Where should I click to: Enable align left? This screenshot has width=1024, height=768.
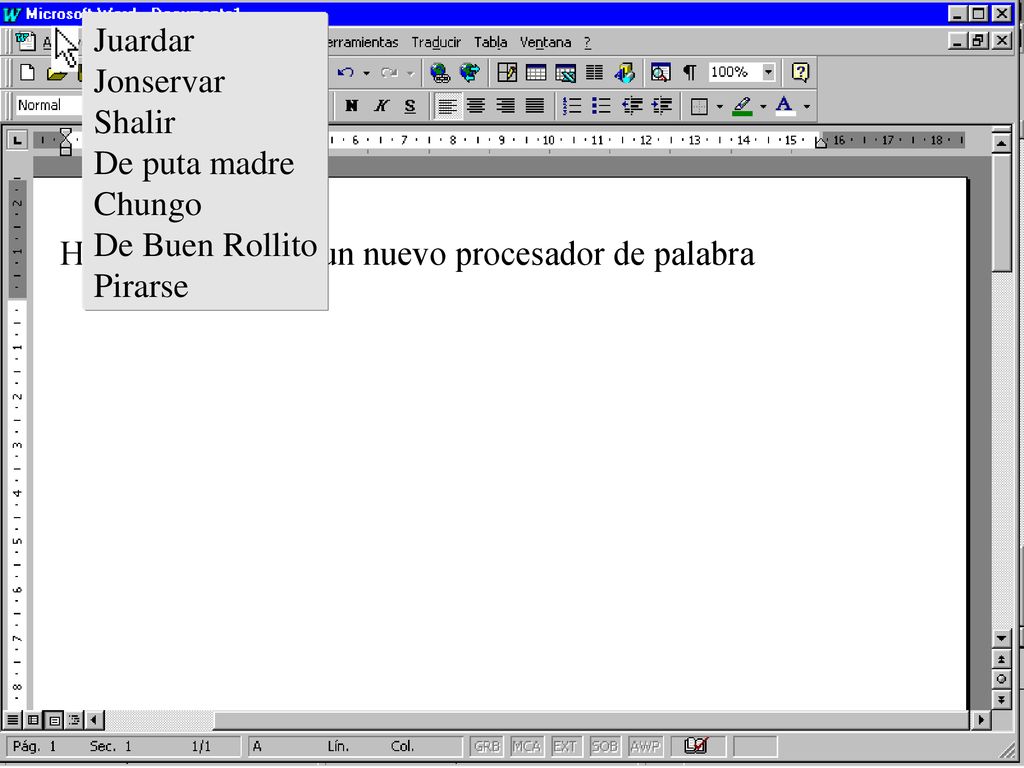(447, 106)
